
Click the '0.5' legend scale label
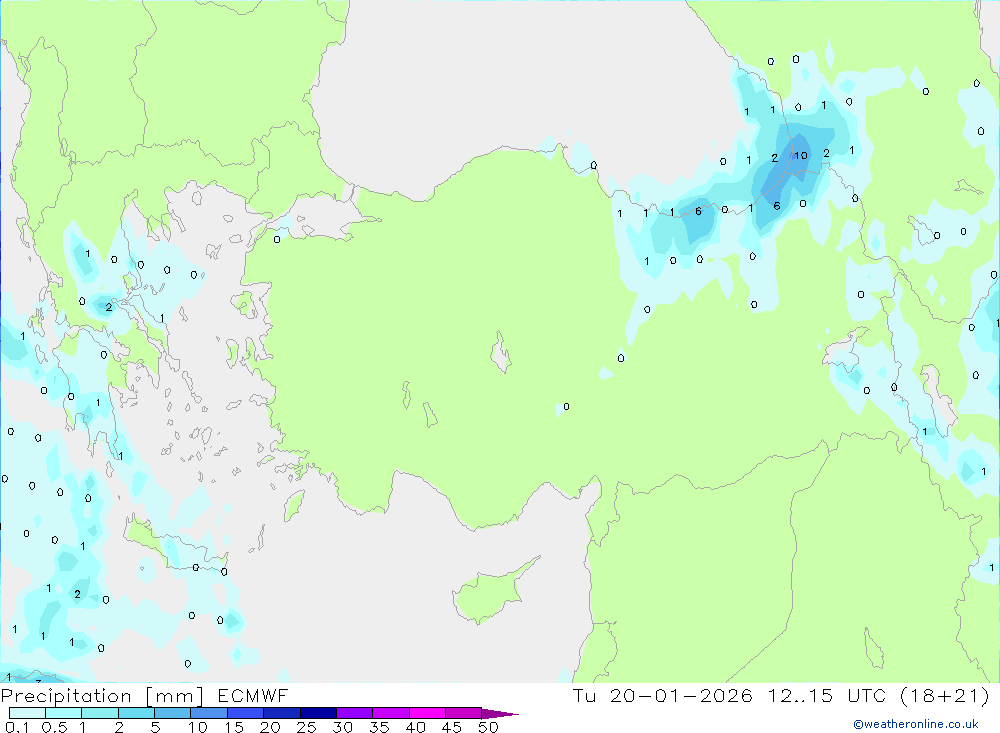tap(54, 727)
